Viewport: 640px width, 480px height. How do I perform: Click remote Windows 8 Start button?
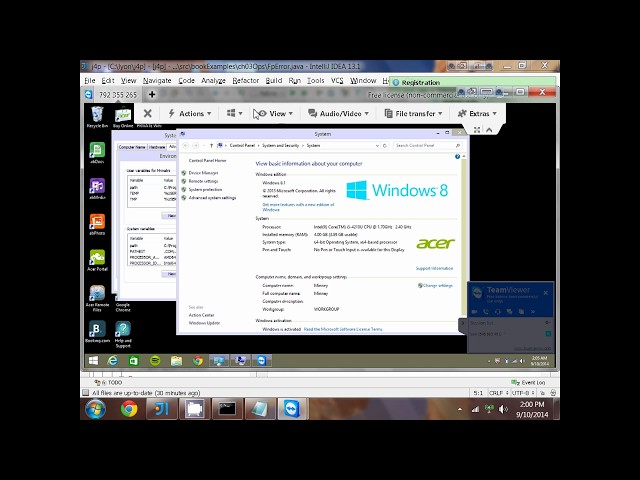pos(93,360)
